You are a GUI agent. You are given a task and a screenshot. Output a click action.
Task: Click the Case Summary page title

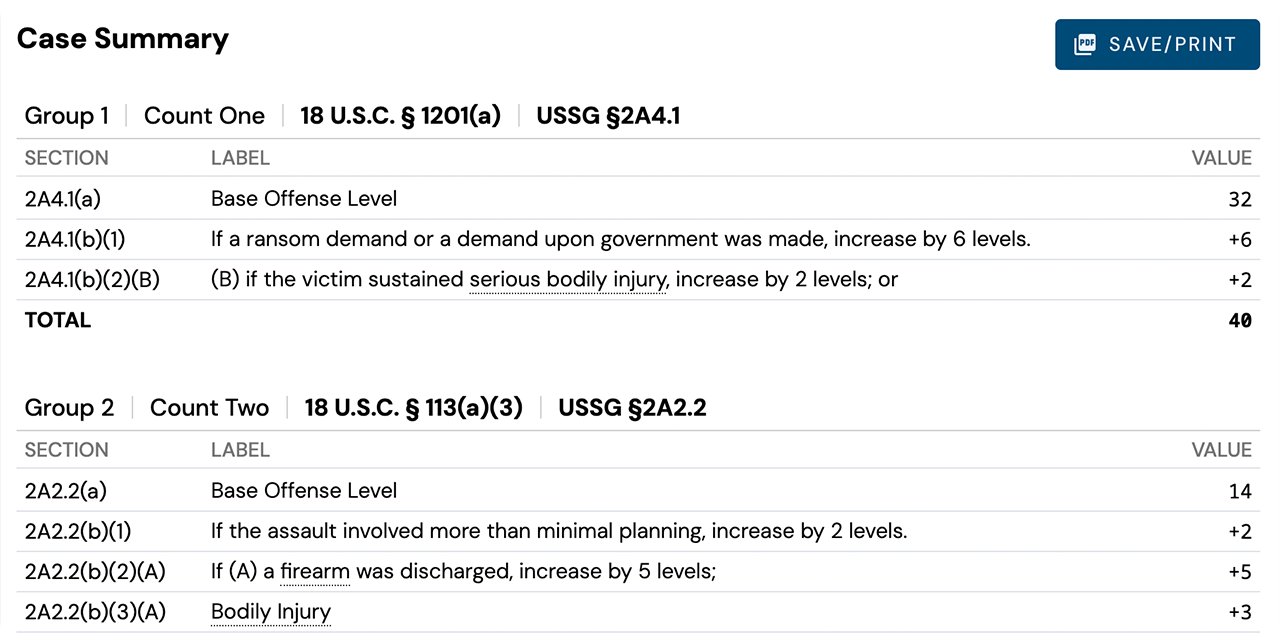[123, 38]
